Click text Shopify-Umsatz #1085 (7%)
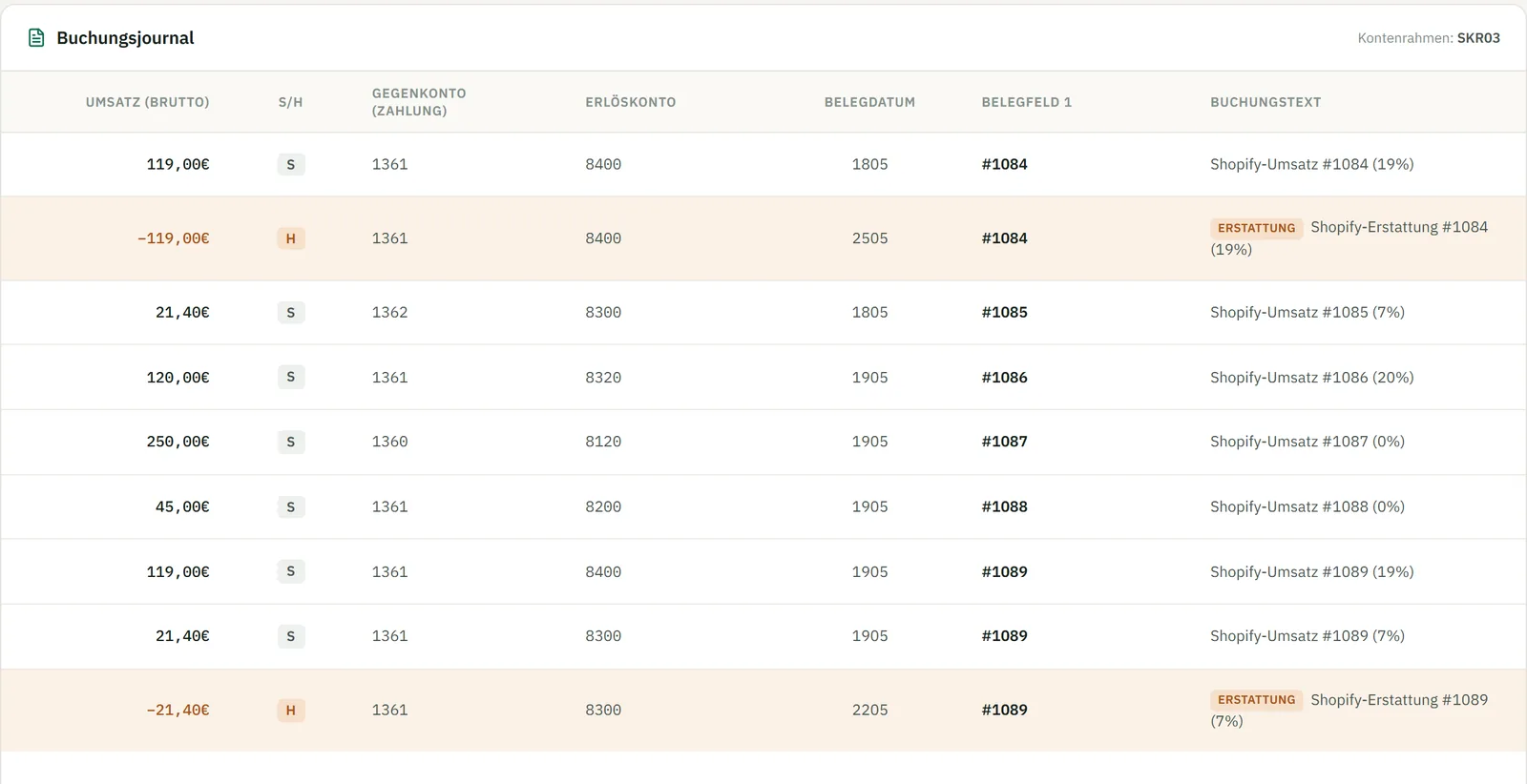Image resolution: width=1527 pixels, height=784 pixels. 1307,312
